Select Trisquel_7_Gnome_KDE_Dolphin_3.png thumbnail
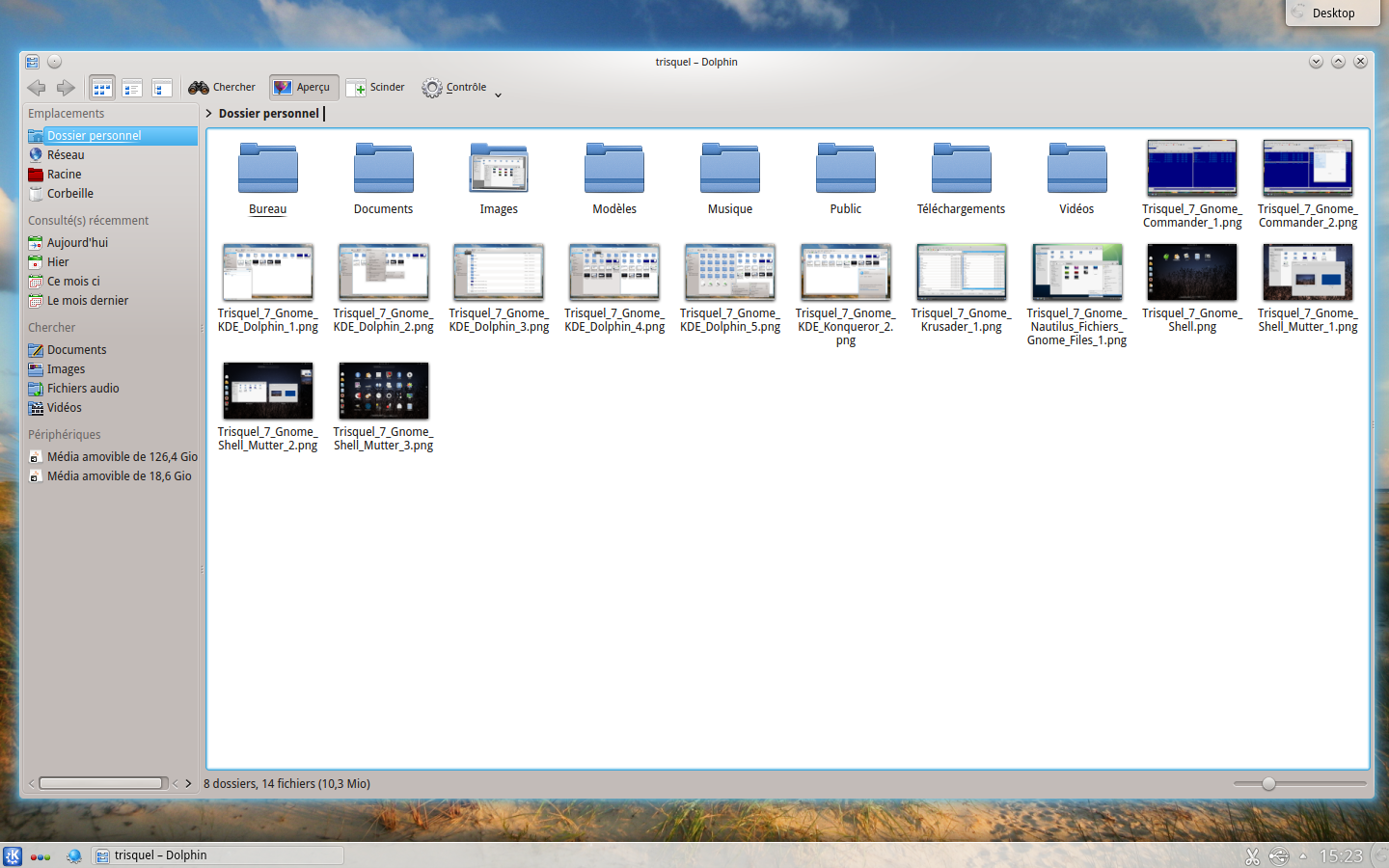Screen dimensions: 1389x868 [499, 272]
